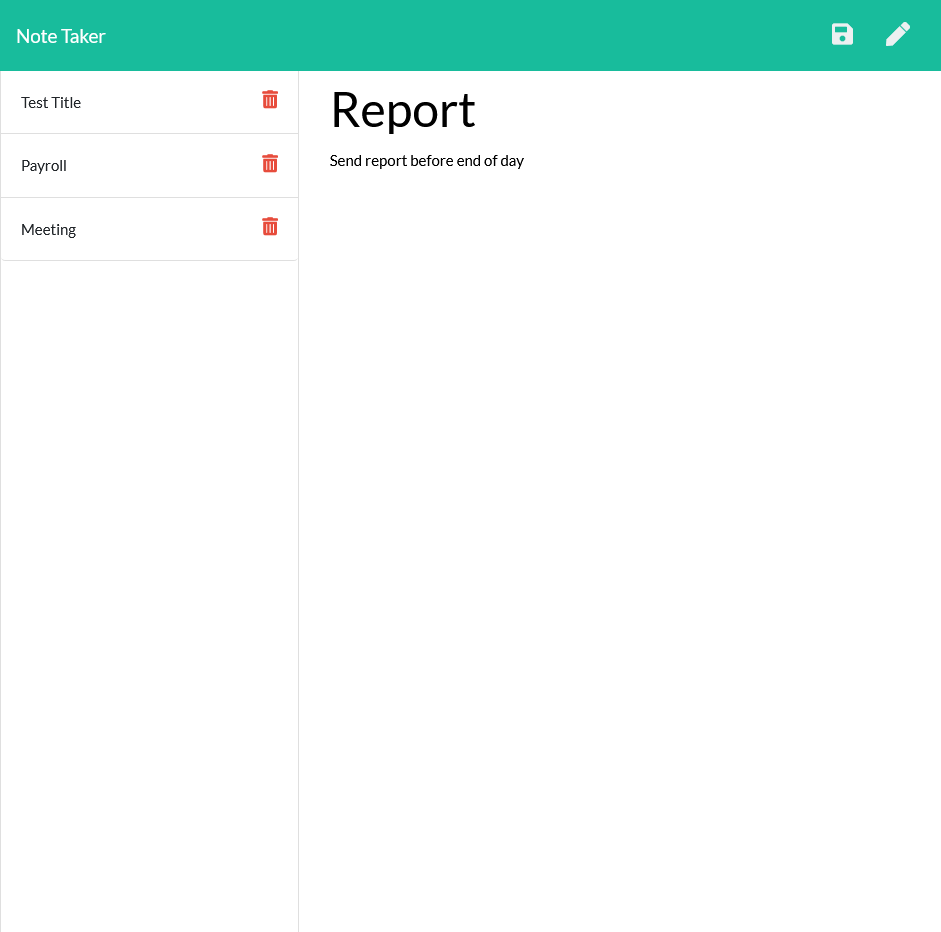
Task: Click the new note pencil icon
Action: click(898, 34)
